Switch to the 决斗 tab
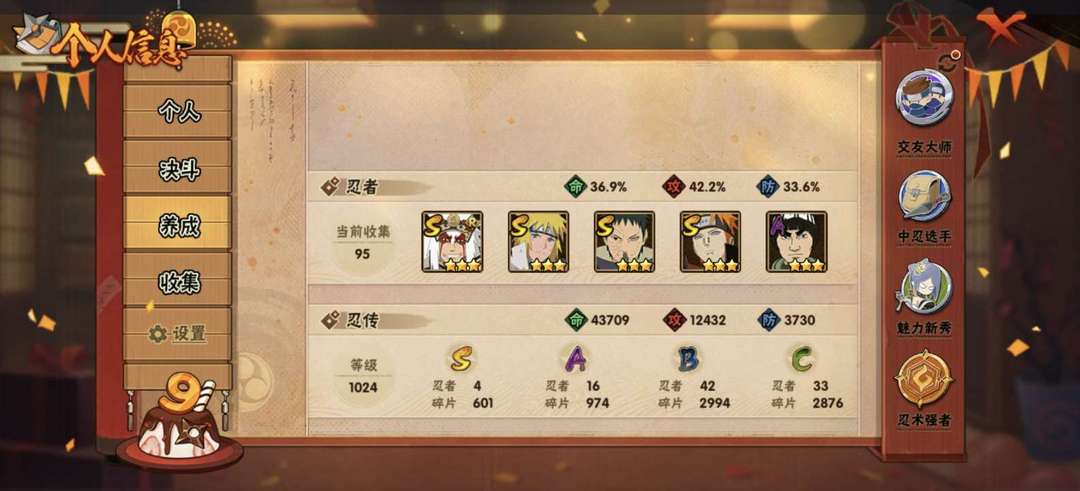This screenshot has width=1080, height=491. (x=178, y=167)
